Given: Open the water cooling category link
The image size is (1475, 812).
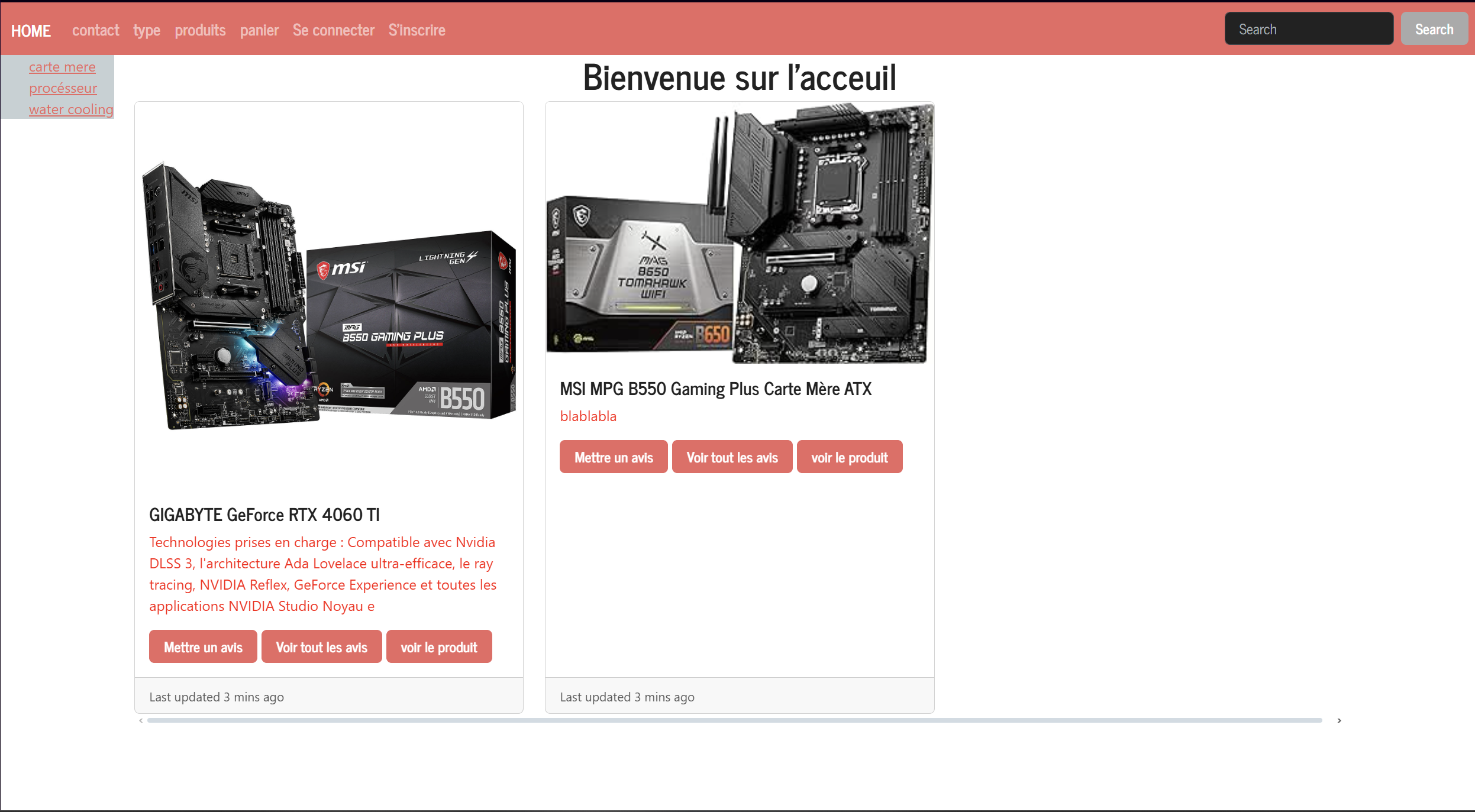Looking at the screenshot, I should 71,110.
